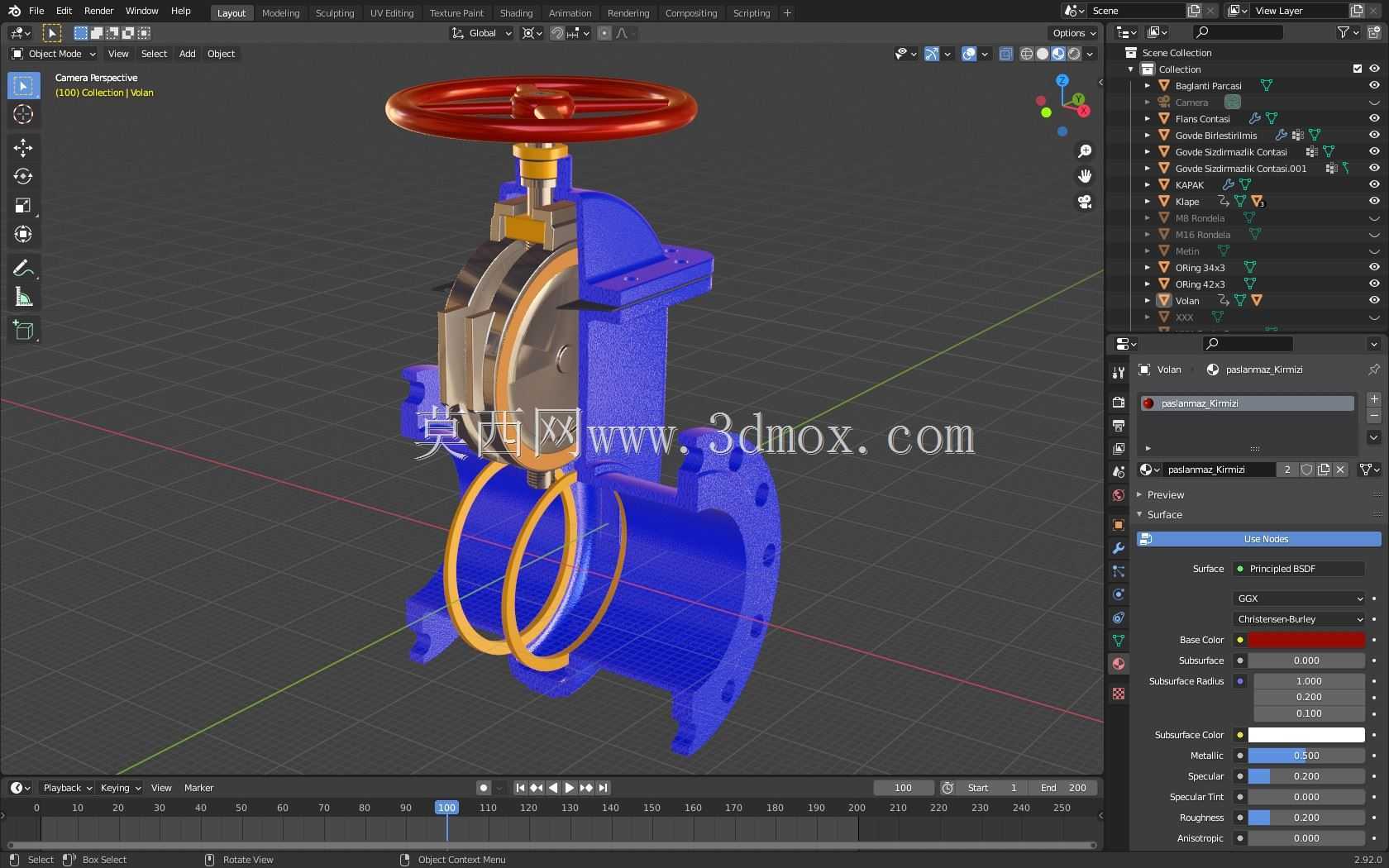The width and height of the screenshot is (1389, 868).
Task: Select the Scale tool
Action: [x=23, y=206]
